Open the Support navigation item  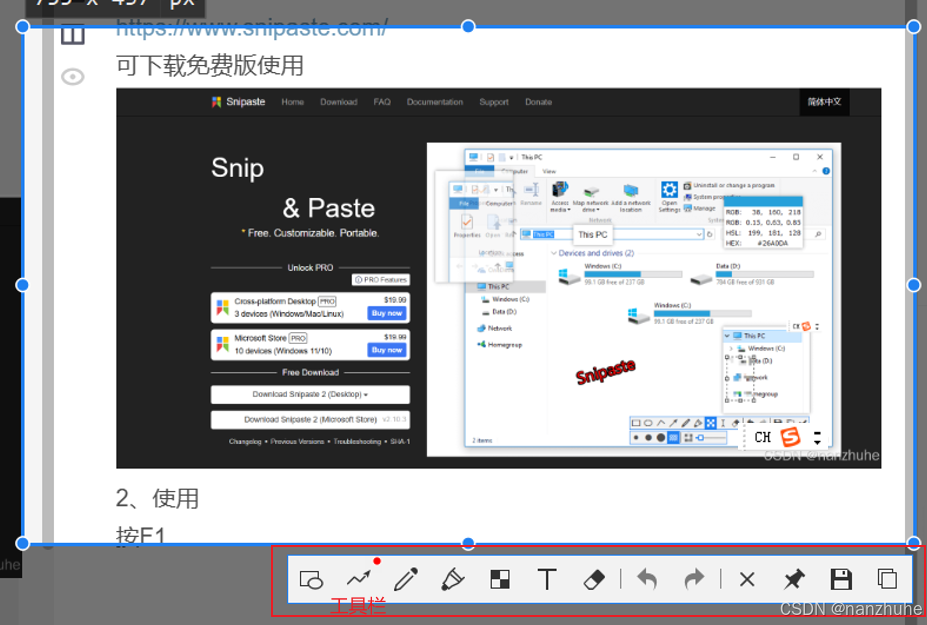[494, 102]
